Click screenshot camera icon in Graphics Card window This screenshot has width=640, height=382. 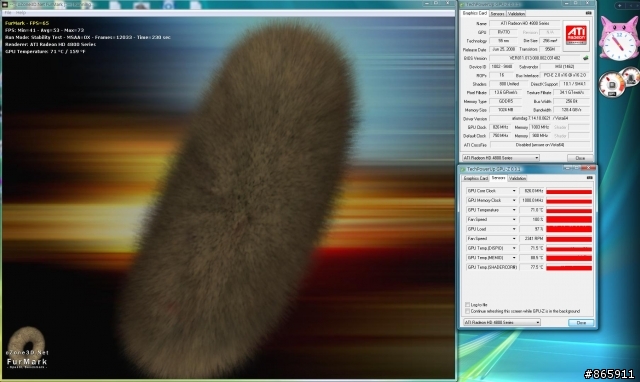coord(588,13)
